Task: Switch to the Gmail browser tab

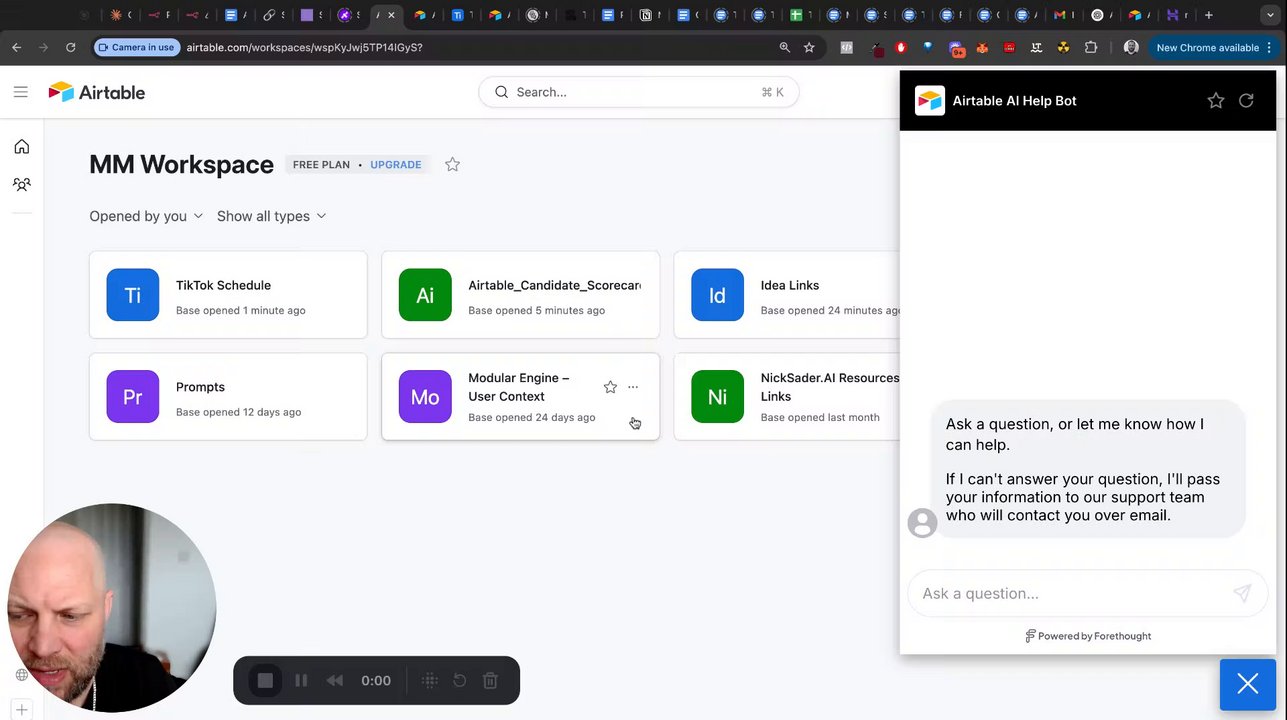Action: pos(1060,15)
